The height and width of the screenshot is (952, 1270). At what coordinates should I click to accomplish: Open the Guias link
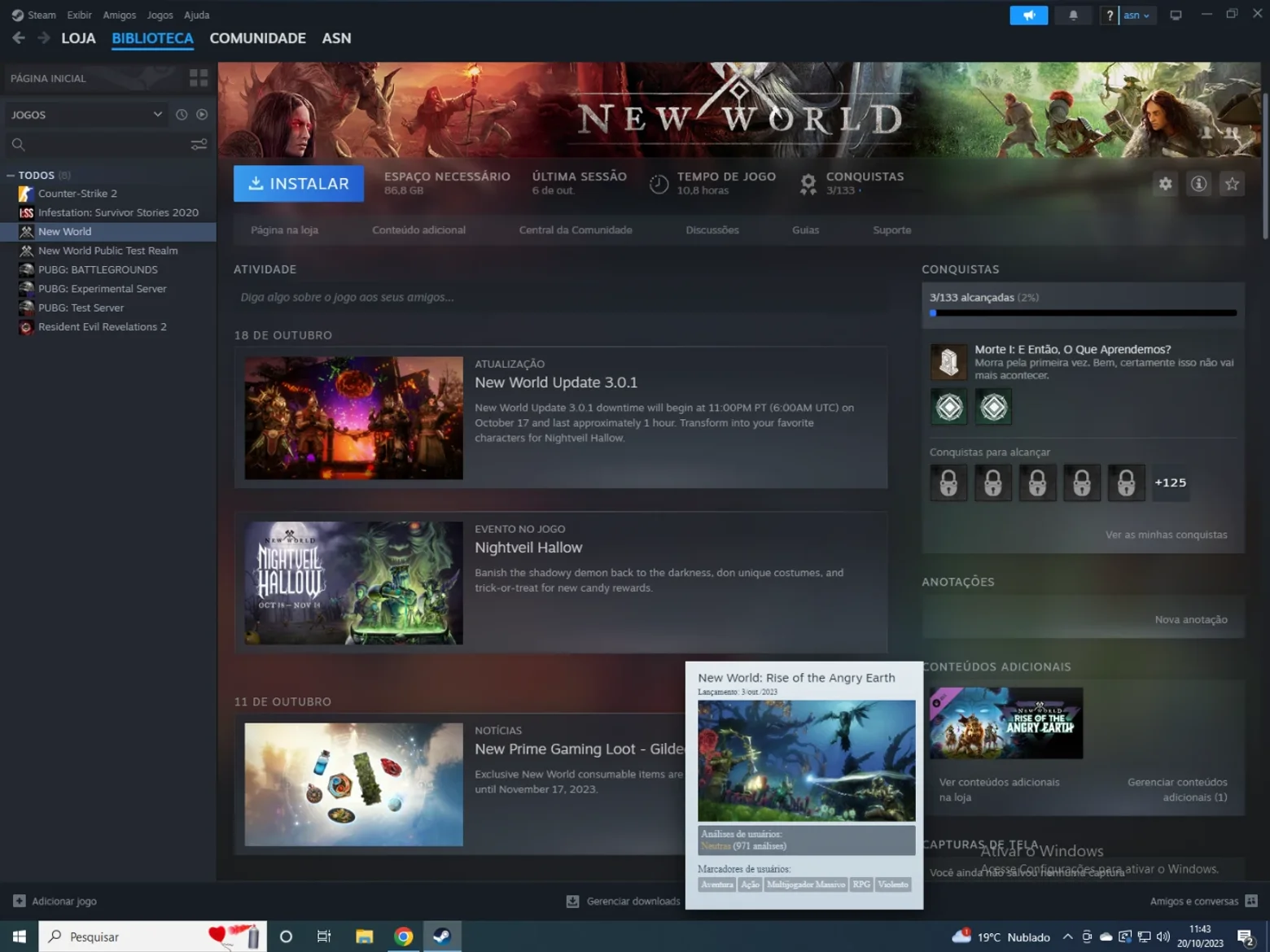click(806, 230)
